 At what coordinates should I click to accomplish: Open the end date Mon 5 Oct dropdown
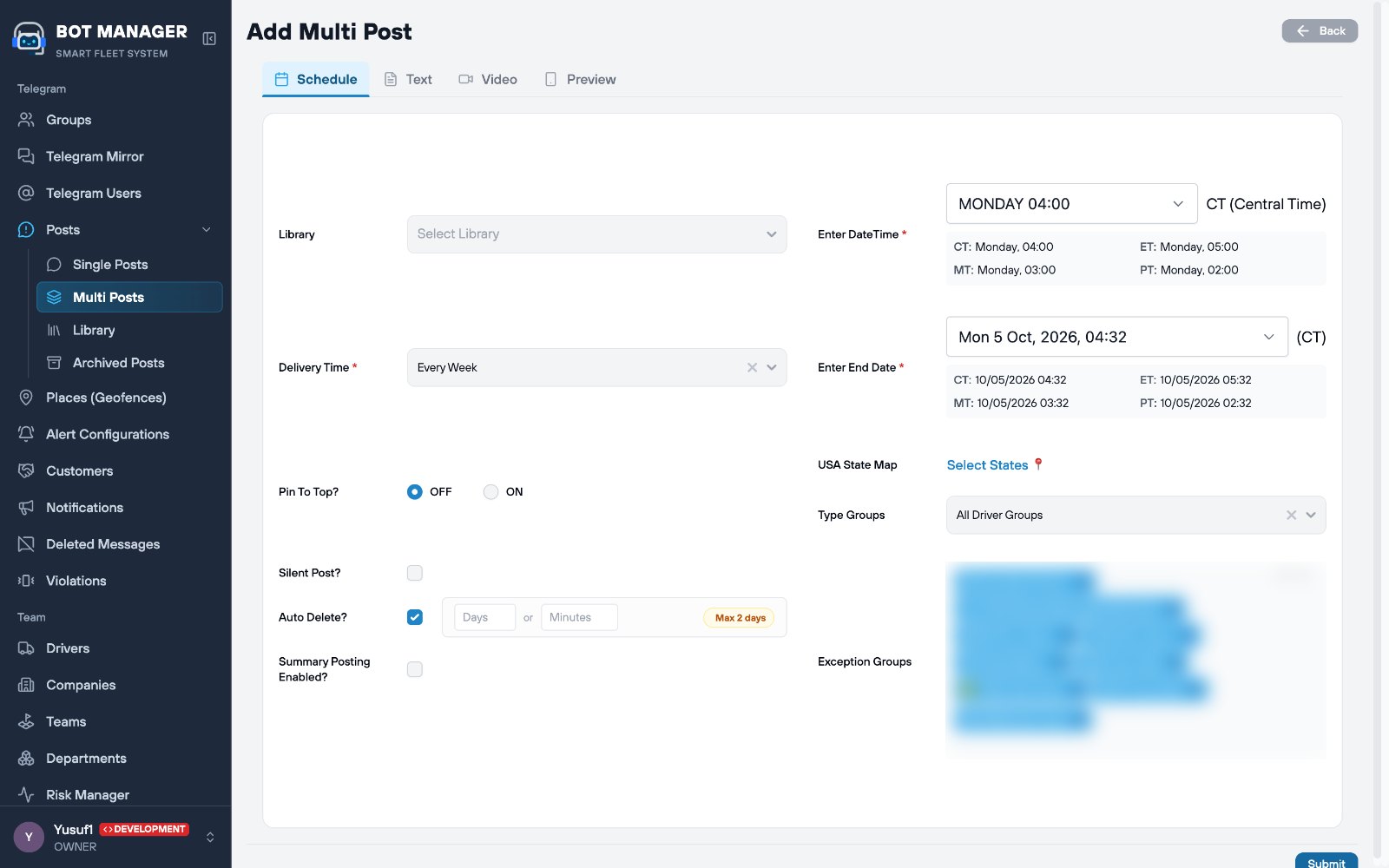pos(1116,337)
